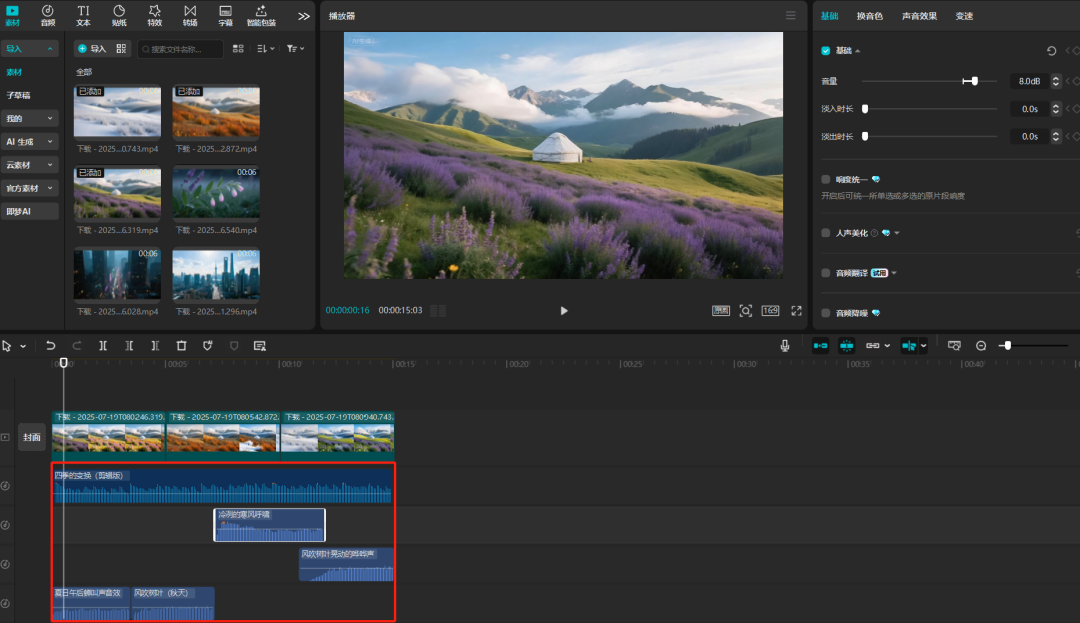Click the 导入 import button
This screenshot has width=1080, height=623.
pyautogui.click(x=91, y=48)
